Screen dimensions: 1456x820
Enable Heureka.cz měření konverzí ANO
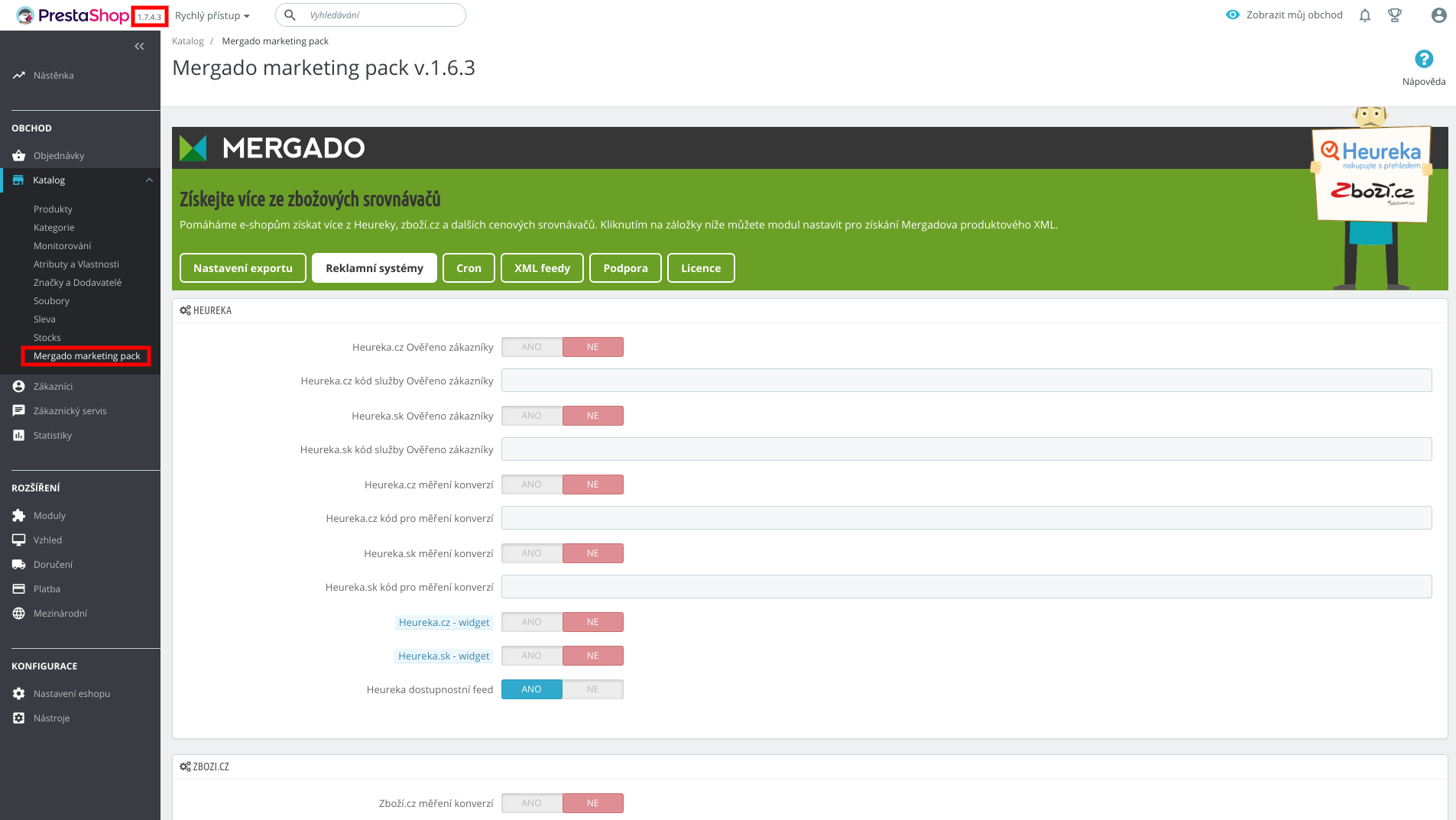532,485
